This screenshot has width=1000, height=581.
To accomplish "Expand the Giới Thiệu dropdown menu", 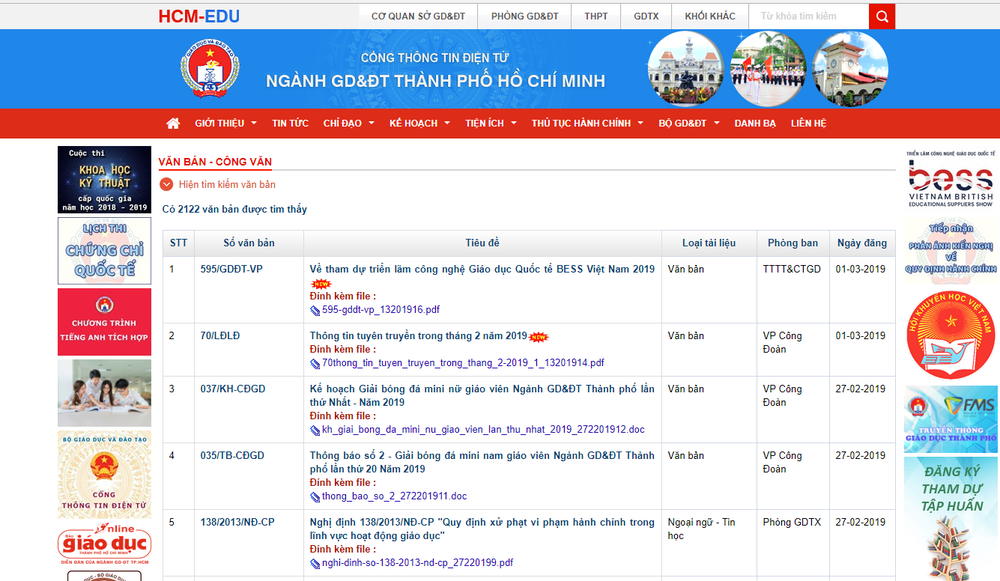I will pyautogui.click(x=226, y=124).
